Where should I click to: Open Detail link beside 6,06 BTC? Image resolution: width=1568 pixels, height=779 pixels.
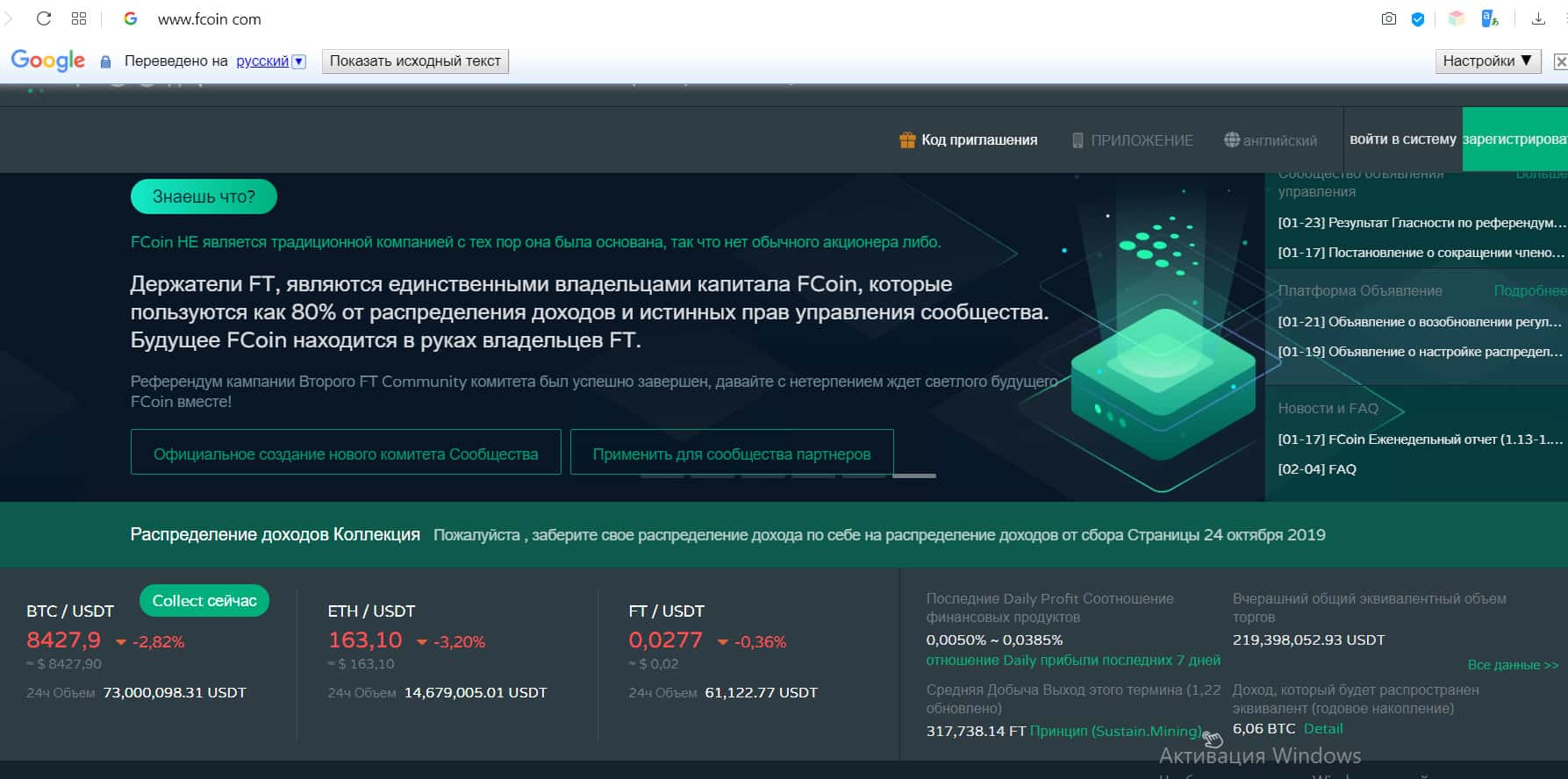[1323, 729]
